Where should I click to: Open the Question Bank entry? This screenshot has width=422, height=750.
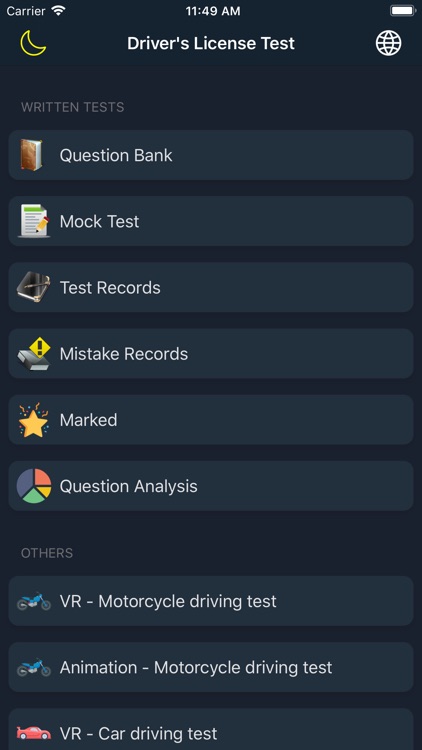click(x=211, y=155)
